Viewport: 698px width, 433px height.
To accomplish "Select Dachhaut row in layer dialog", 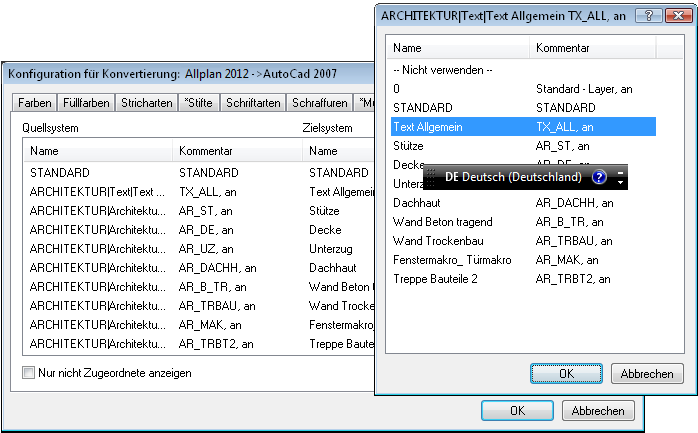I will (523, 203).
